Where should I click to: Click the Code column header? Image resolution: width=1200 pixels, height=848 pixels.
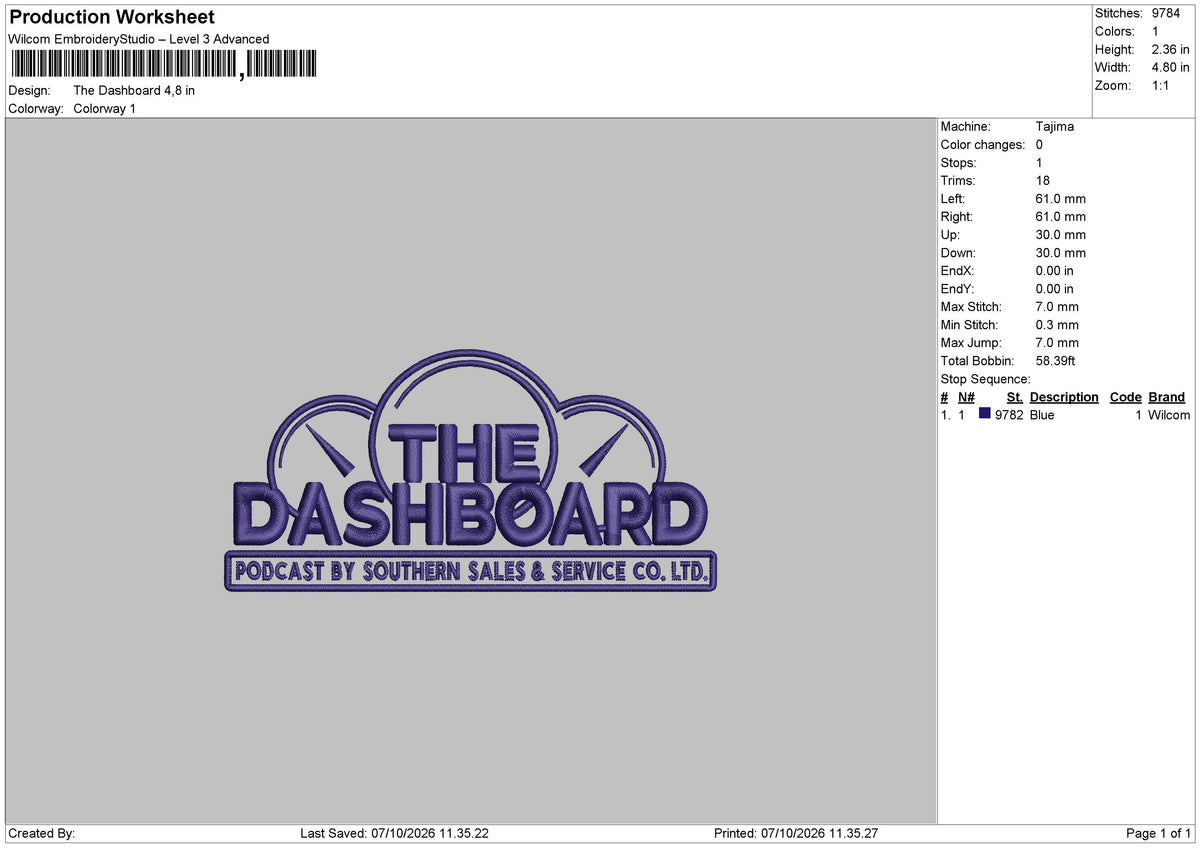(x=1125, y=397)
